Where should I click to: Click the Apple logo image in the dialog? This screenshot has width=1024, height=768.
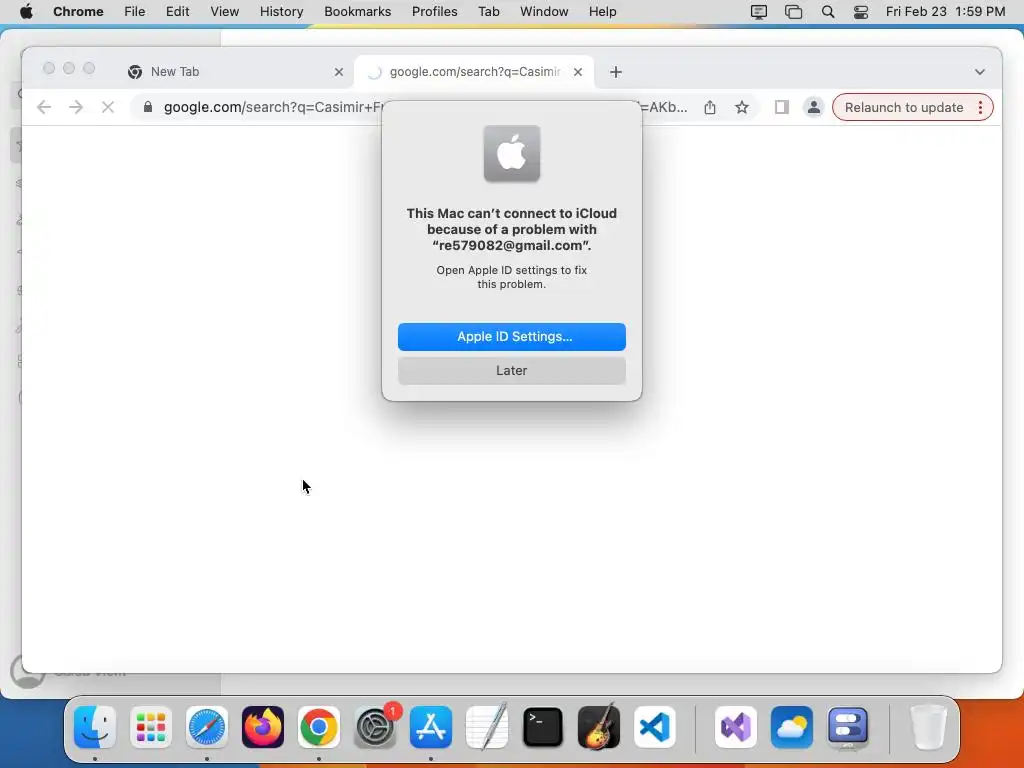pyautogui.click(x=511, y=153)
